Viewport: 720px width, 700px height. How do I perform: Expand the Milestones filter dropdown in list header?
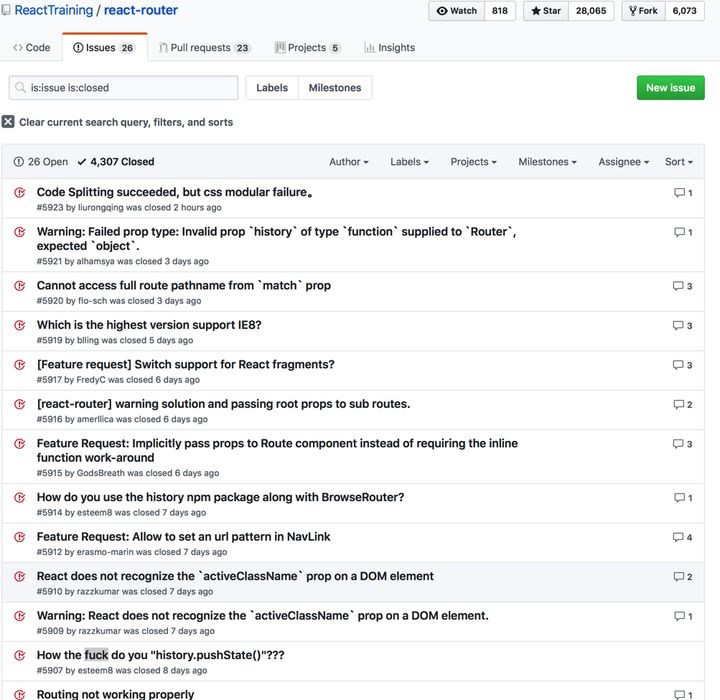pos(547,162)
